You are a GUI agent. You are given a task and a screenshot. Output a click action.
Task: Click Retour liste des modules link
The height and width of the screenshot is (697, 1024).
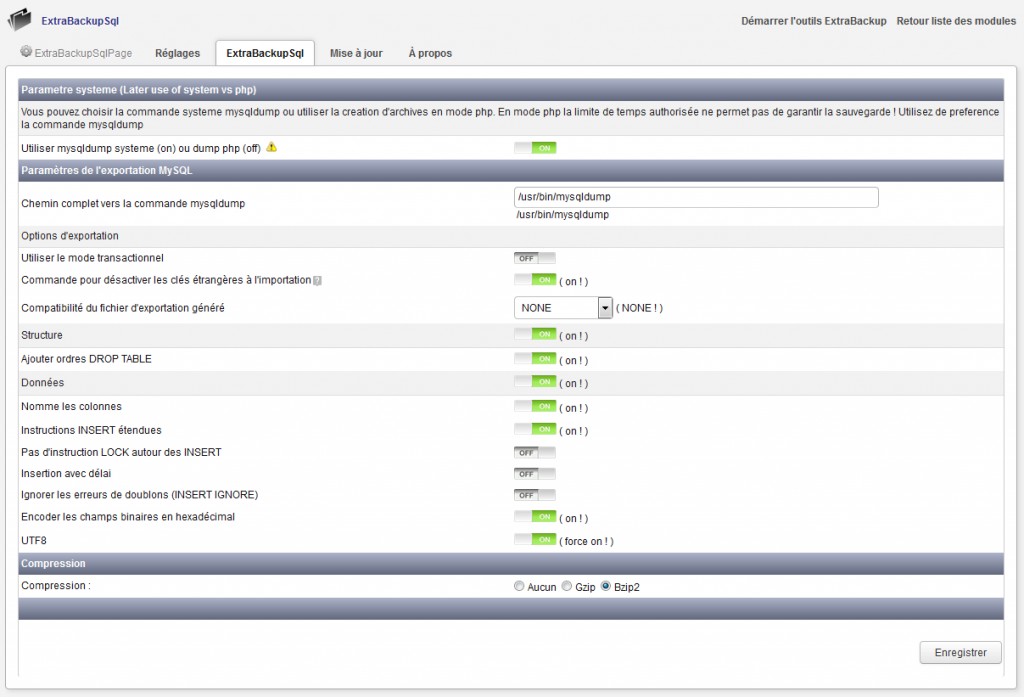tap(955, 21)
